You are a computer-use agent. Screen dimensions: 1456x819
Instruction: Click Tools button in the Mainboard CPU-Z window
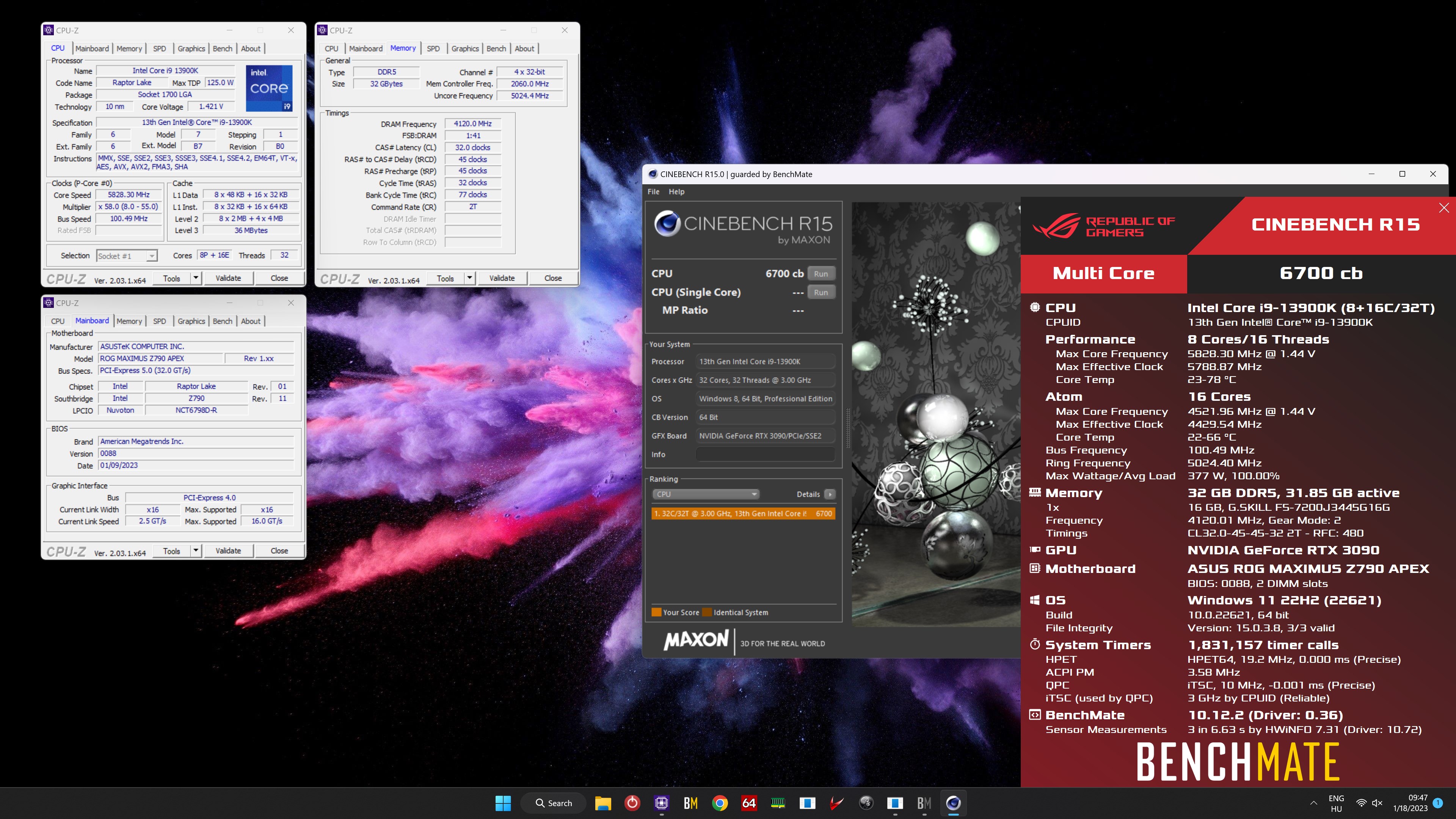click(x=172, y=551)
